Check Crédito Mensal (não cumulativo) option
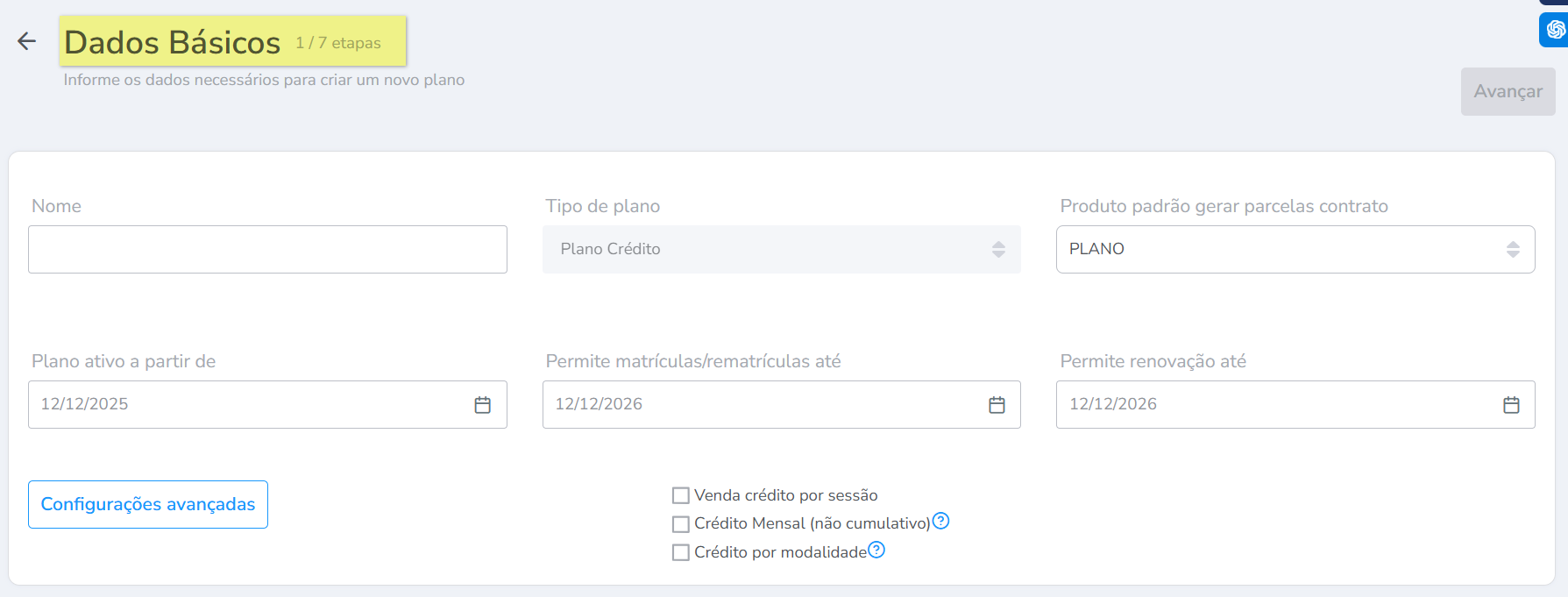Viewport: 1568px width, 597px height. point(680,524)
